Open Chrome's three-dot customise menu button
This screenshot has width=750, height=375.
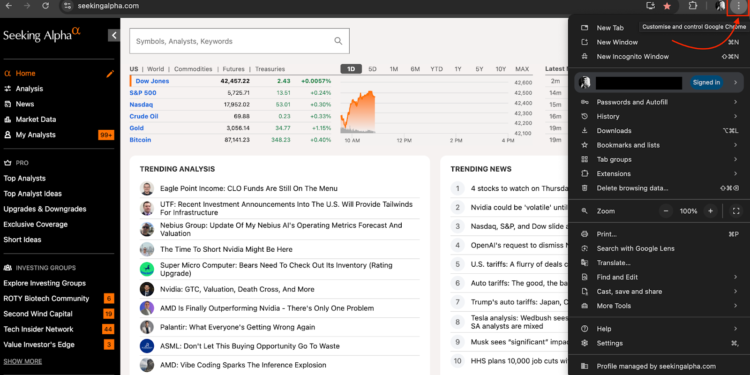[x=738, y=6]
